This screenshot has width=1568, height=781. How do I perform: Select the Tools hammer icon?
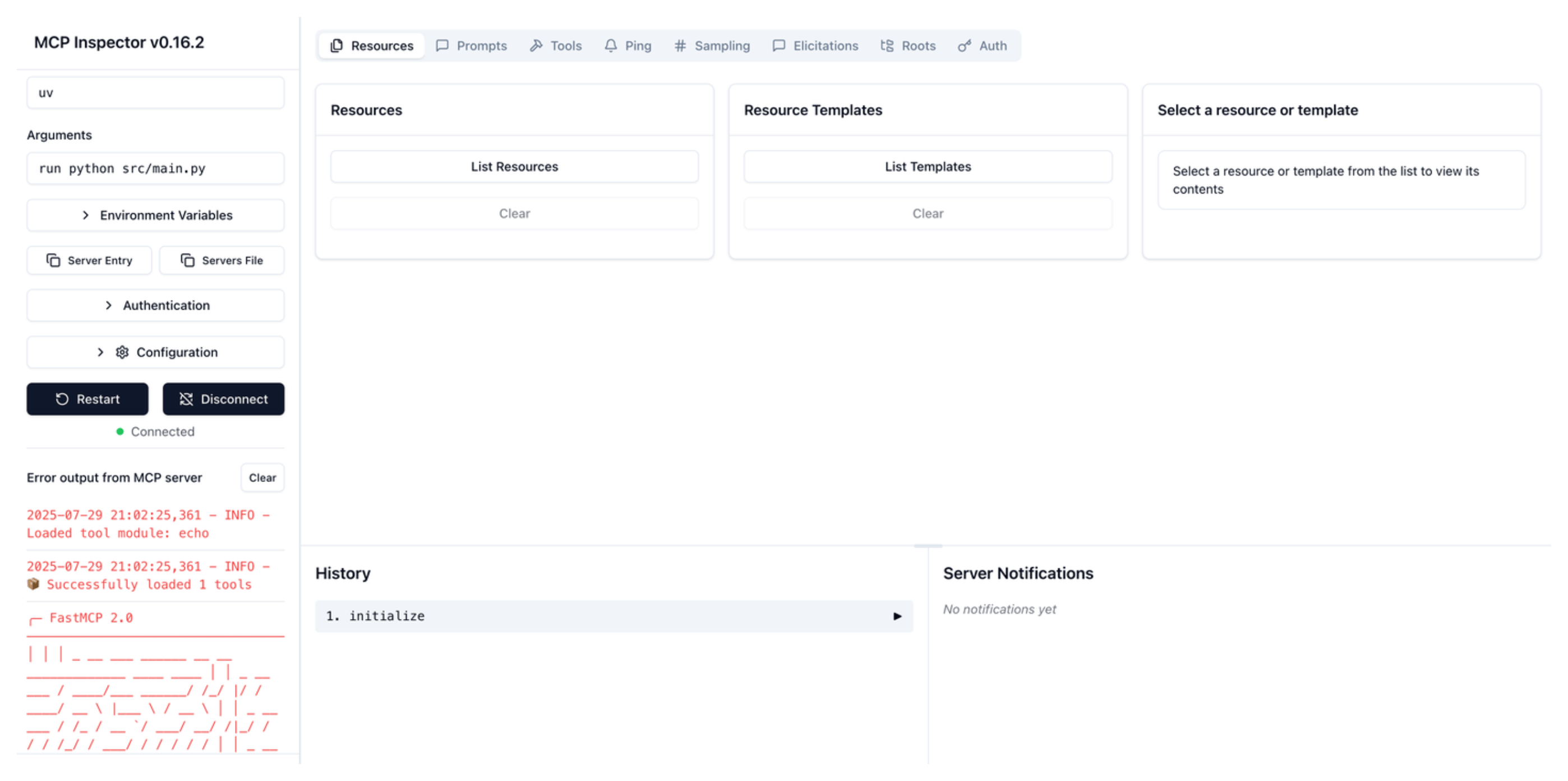(538, 45)
